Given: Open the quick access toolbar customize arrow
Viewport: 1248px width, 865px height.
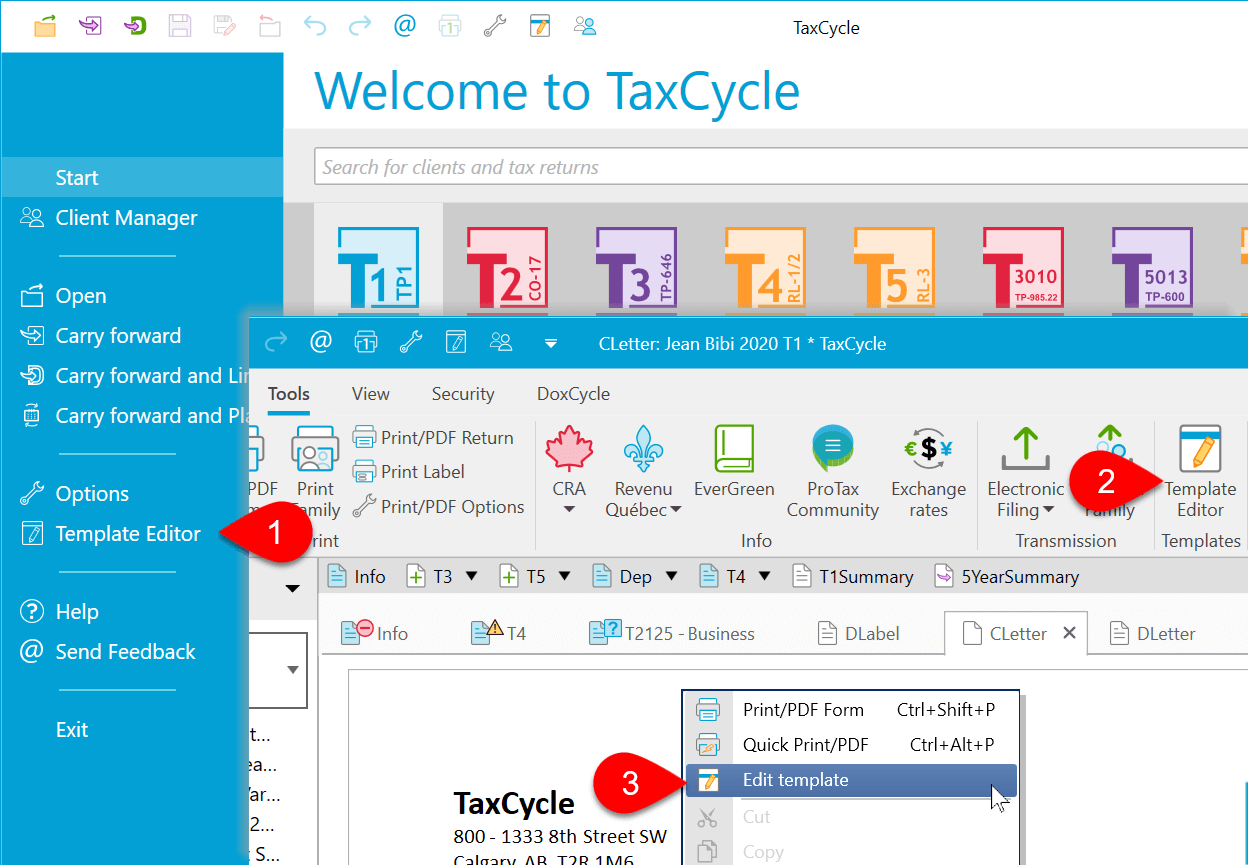Looking at the screenshot, I should pyautogui.click(x=550, y=343).
